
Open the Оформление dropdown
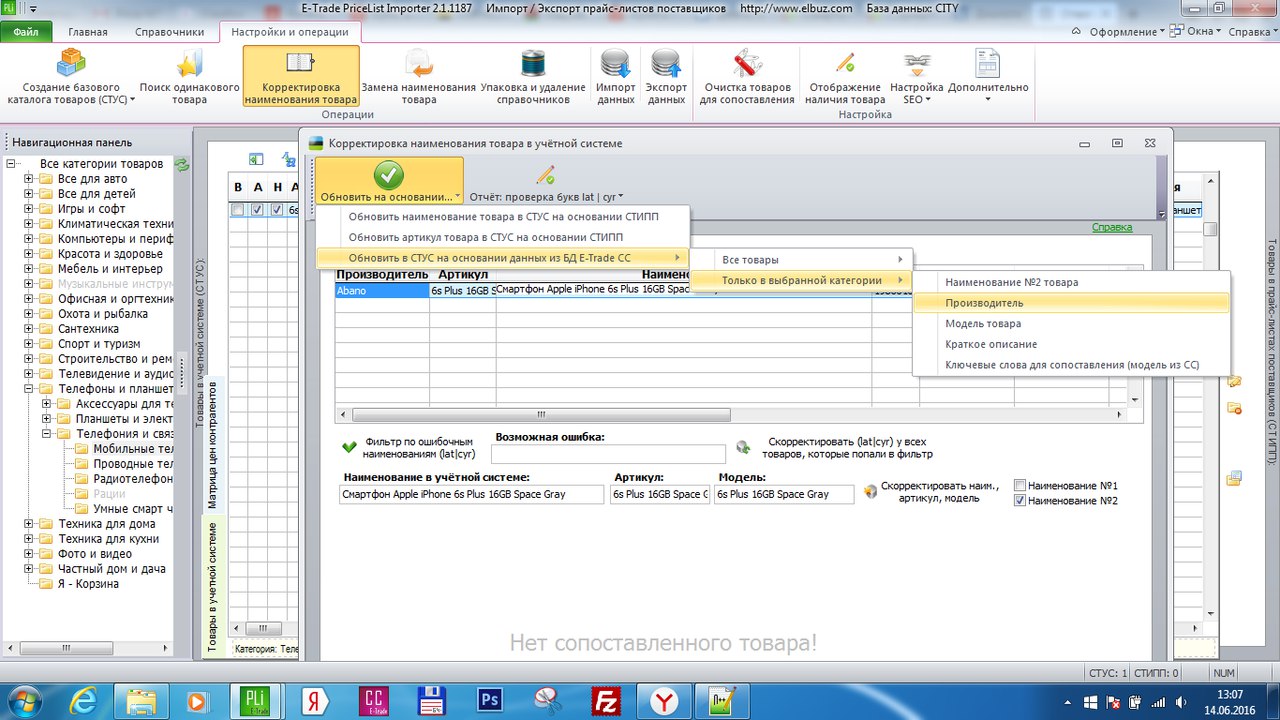[x=1126, y=31]
